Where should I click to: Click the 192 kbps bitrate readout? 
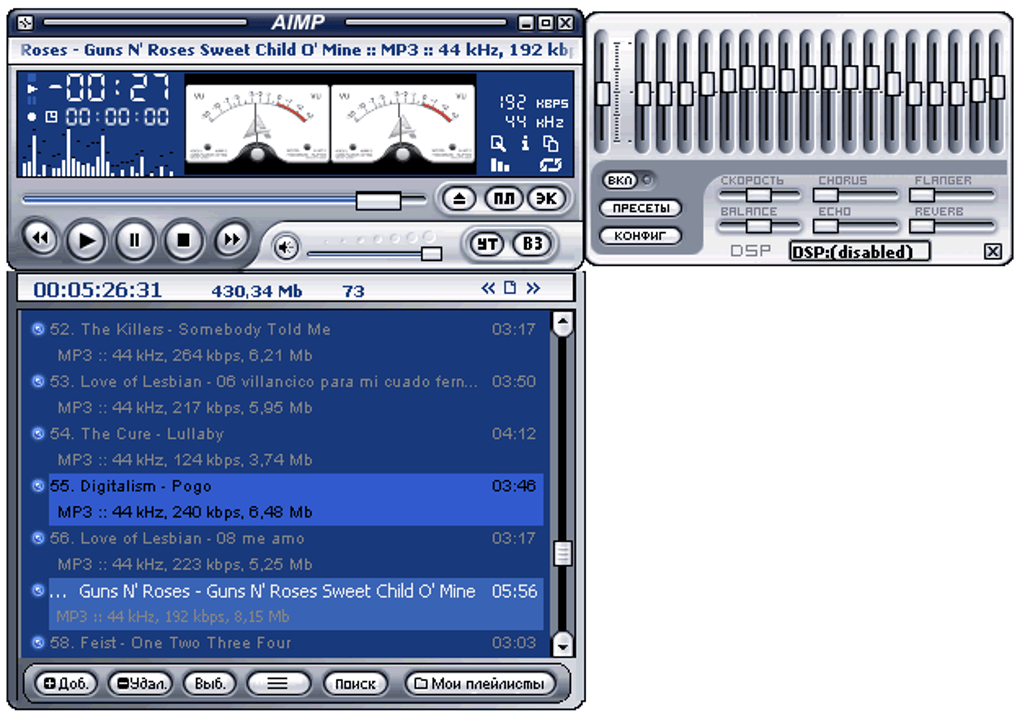[x=533, y=103]
